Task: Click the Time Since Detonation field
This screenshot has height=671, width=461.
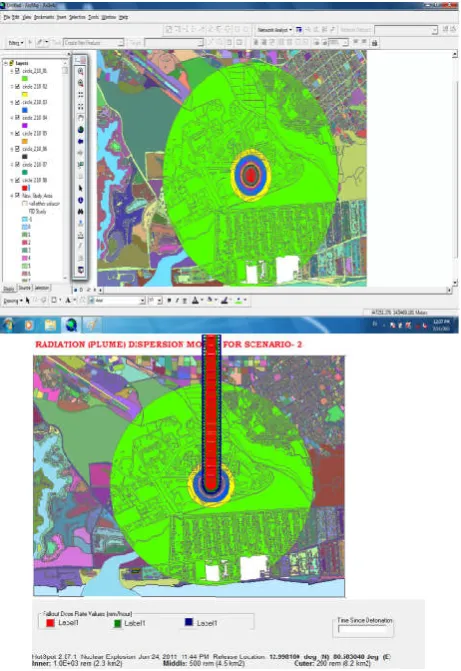Action: (x=361, y=629)
